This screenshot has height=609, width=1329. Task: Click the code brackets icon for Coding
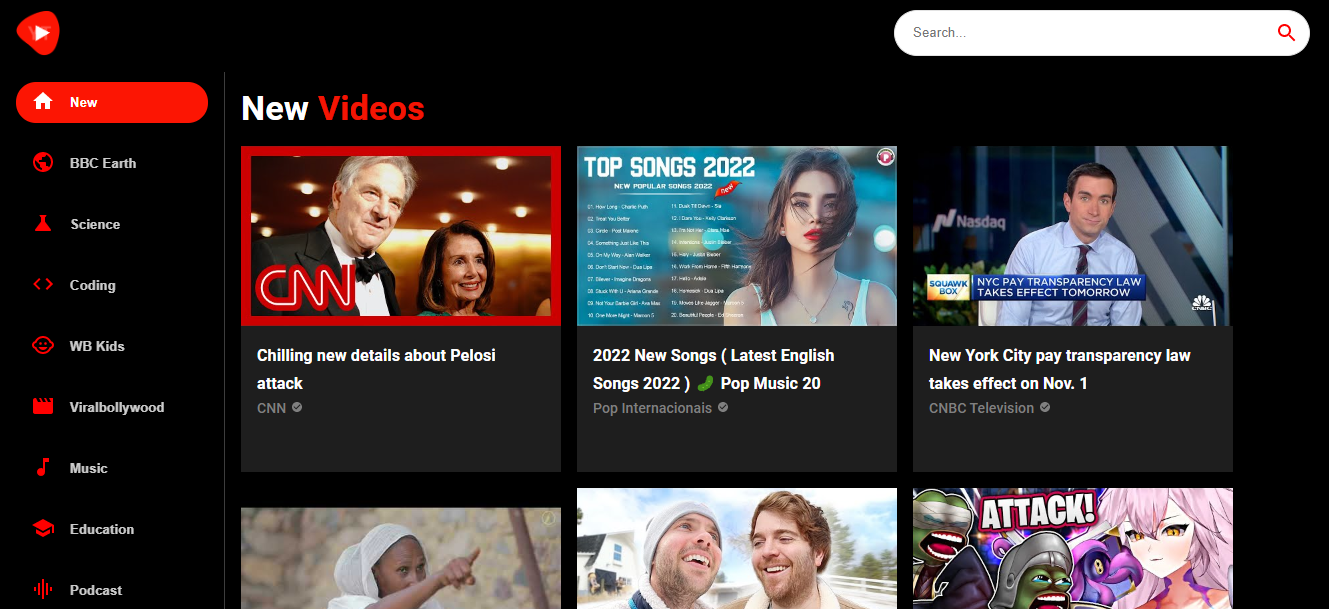click(43, 285)
